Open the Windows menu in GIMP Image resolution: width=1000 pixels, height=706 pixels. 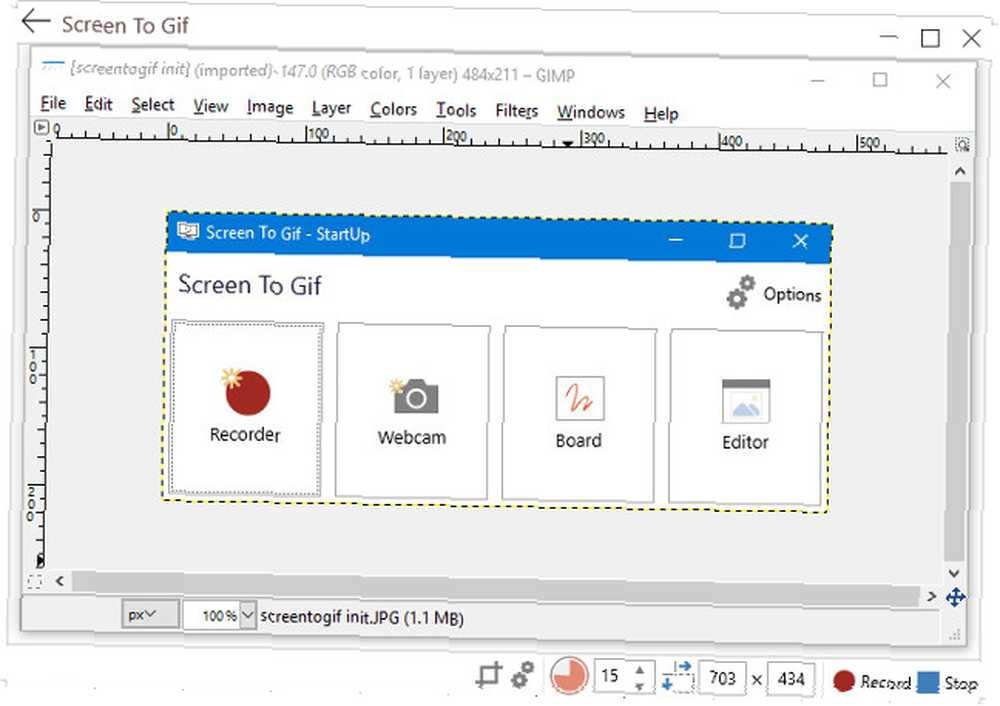[591, 112]
